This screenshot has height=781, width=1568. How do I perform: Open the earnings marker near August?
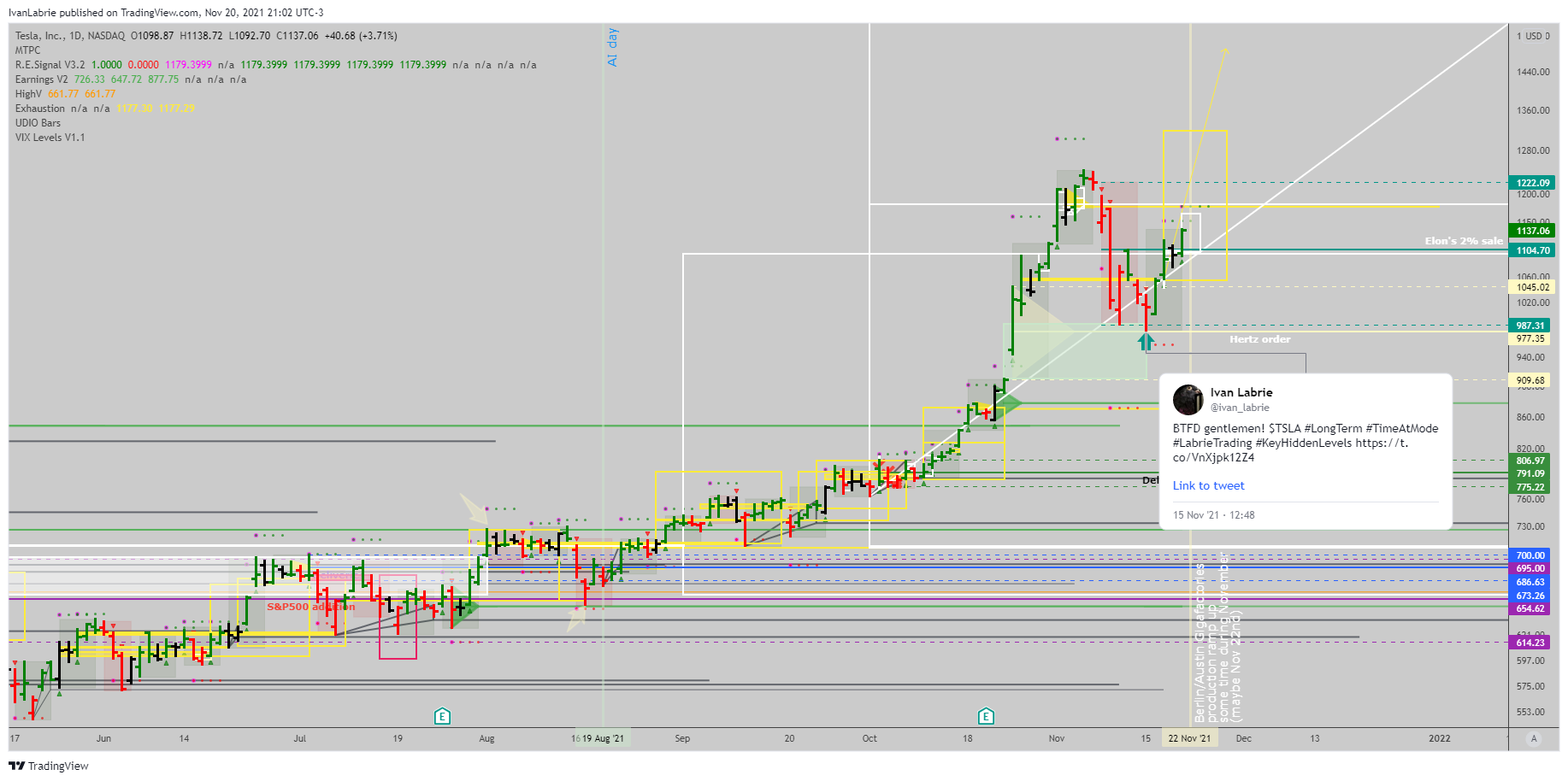(442, 716)
